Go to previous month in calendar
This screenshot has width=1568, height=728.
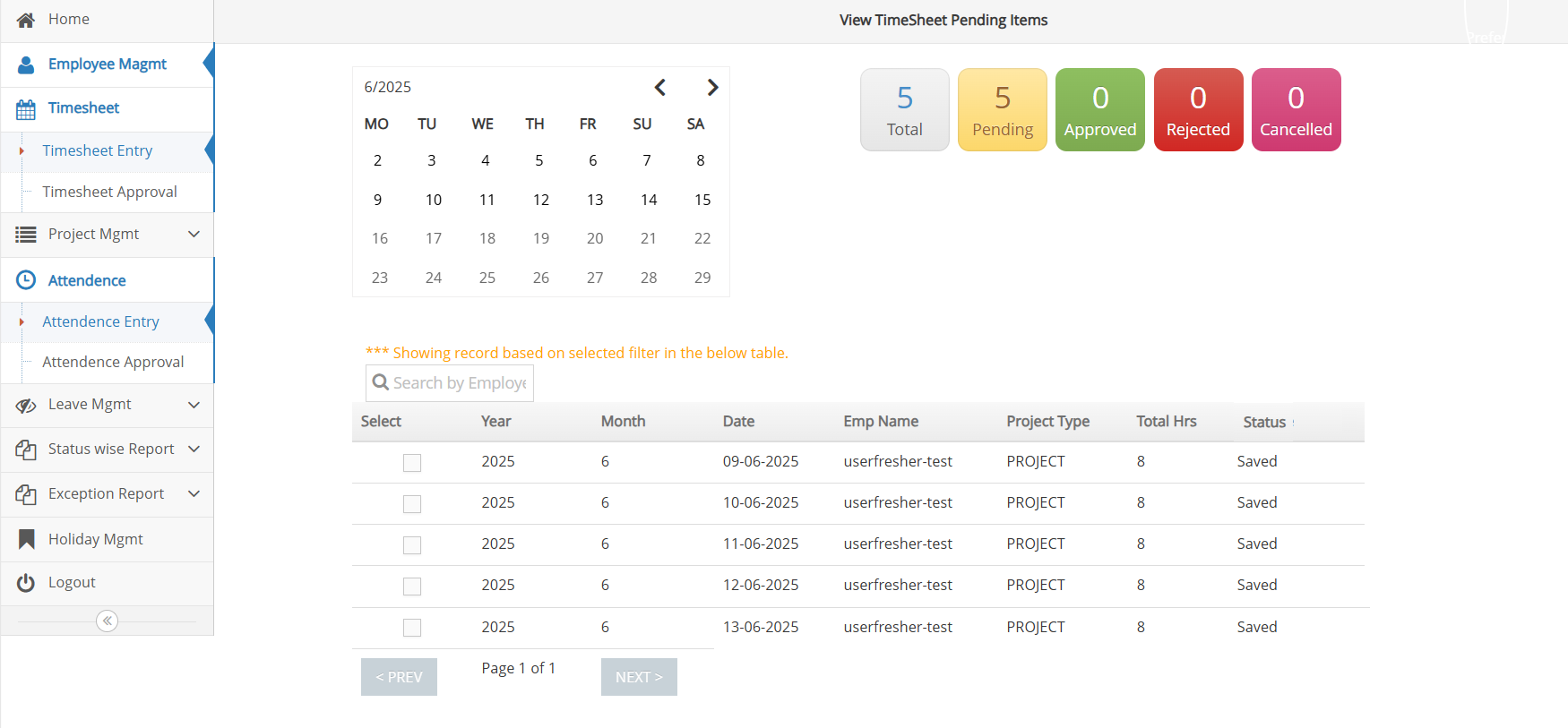[x=660, y=87]
